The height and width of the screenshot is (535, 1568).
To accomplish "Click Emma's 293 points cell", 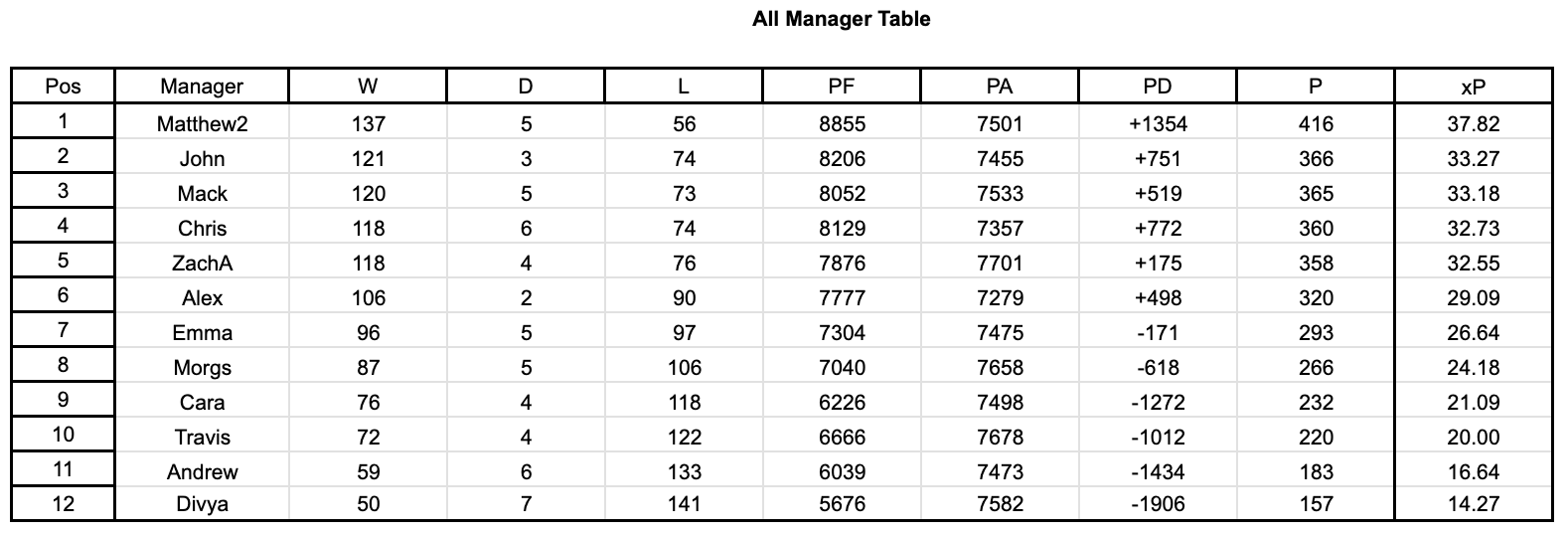I will [1316, 333].
